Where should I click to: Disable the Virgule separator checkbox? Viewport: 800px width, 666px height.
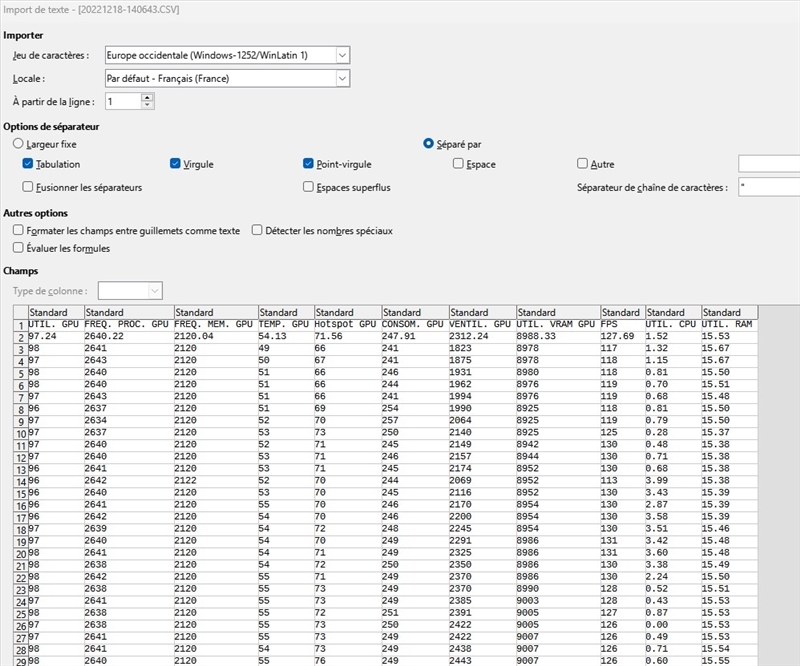pyautogui.click(x=176, y=164)
